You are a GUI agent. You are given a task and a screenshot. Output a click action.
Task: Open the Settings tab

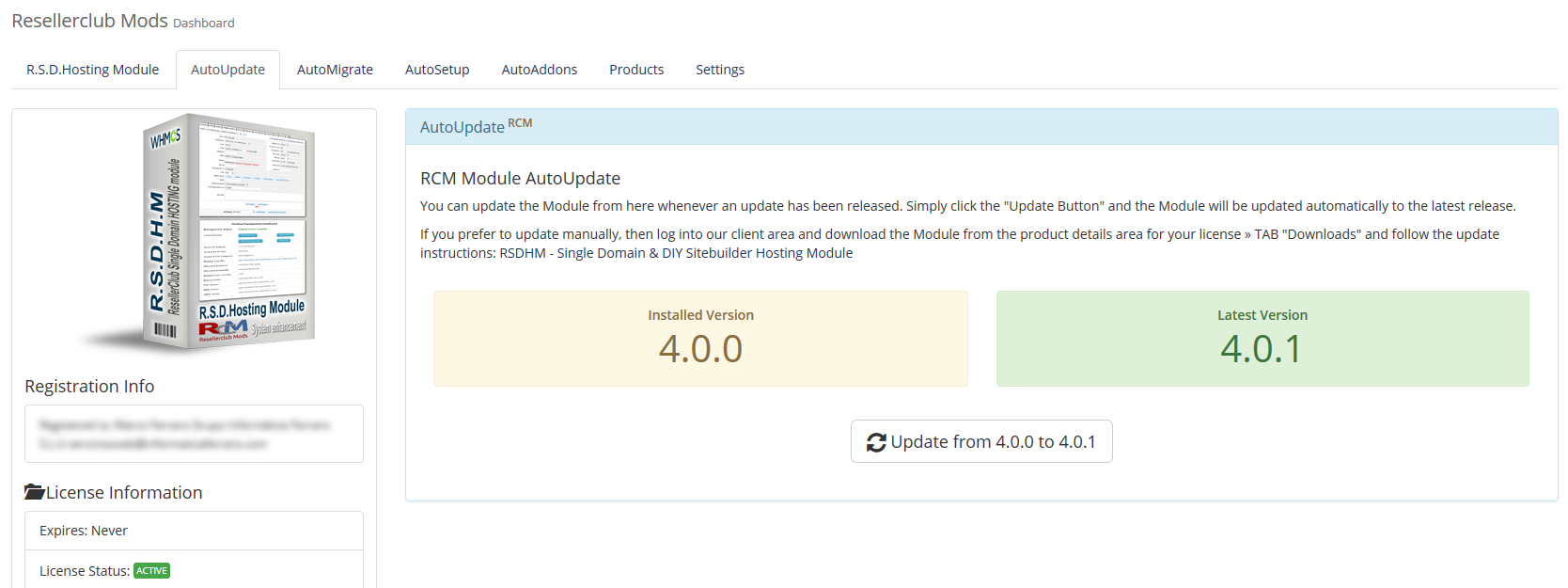coord(720,70)
